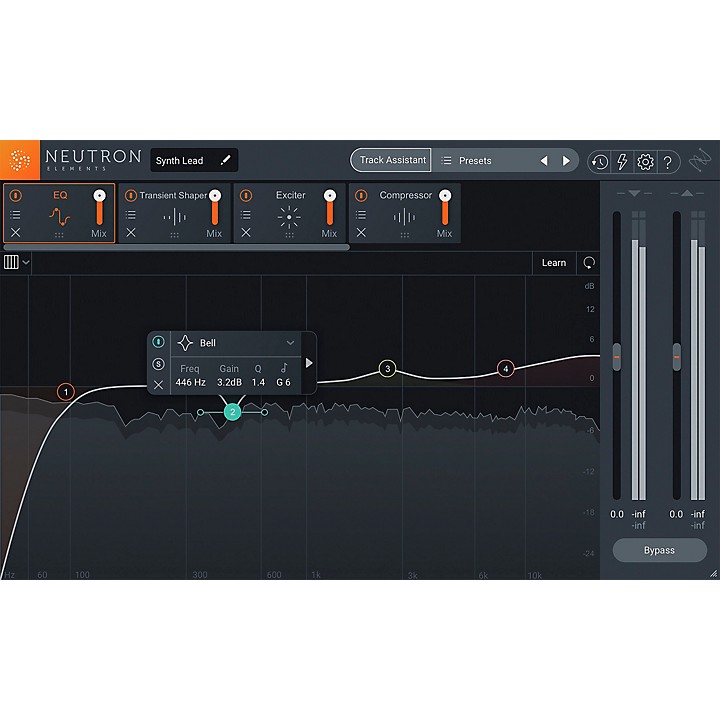Click the lightning bolt zero latency icon
The height and width of the screenshot is (720, 720).
622,161
